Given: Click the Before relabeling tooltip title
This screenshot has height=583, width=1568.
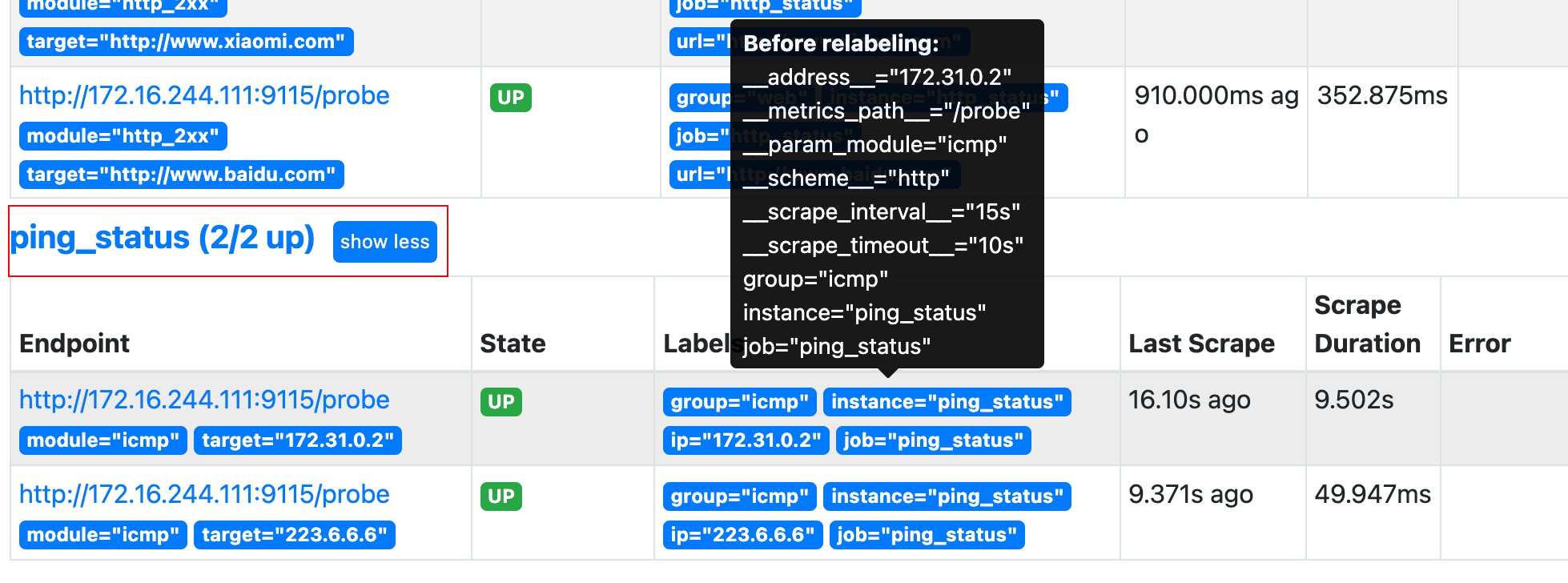Looking at the screenshot, I should 841,43.
